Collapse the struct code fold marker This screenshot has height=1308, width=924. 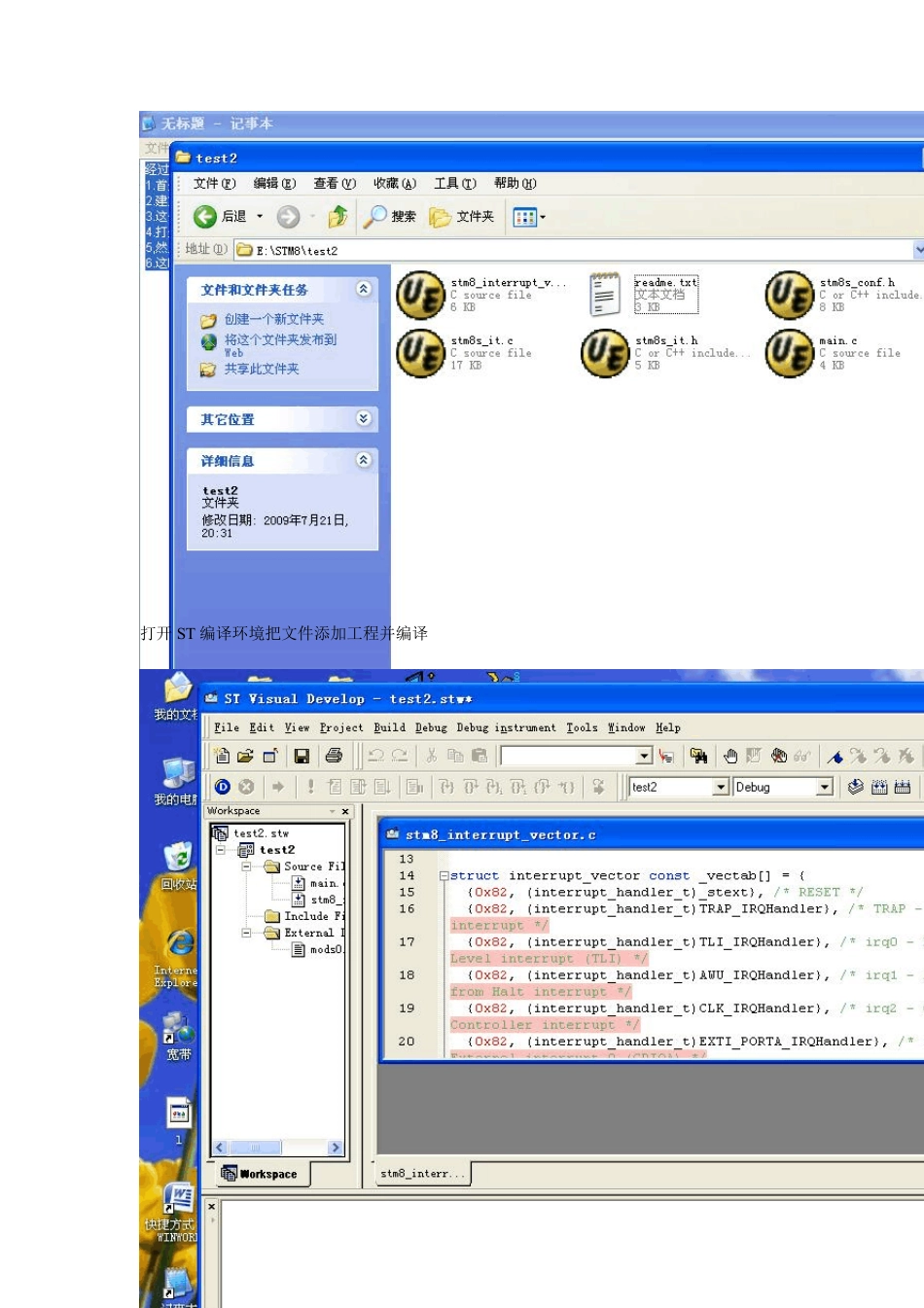pos(444,875)
